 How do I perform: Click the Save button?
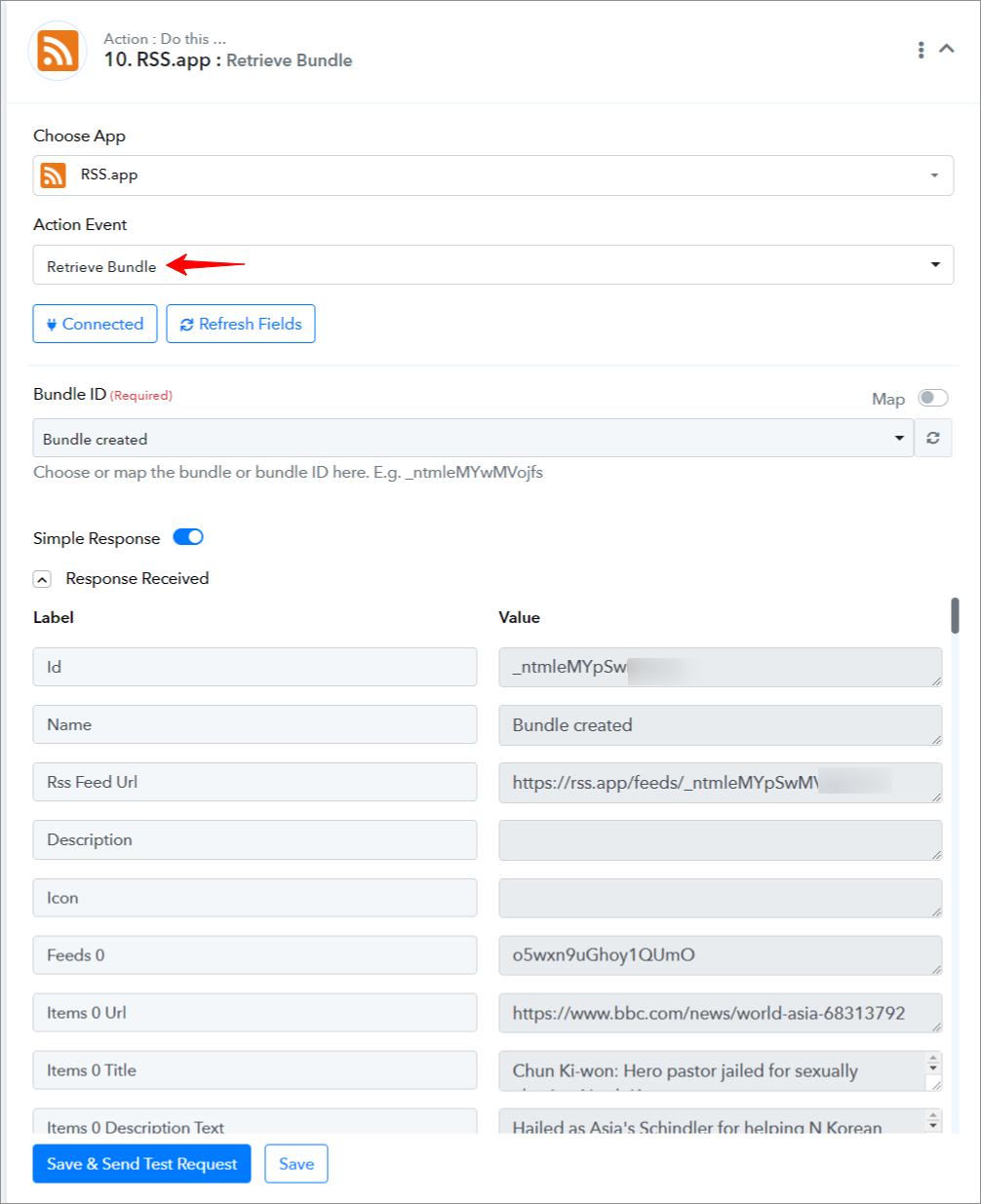(x=296, y=1164)
